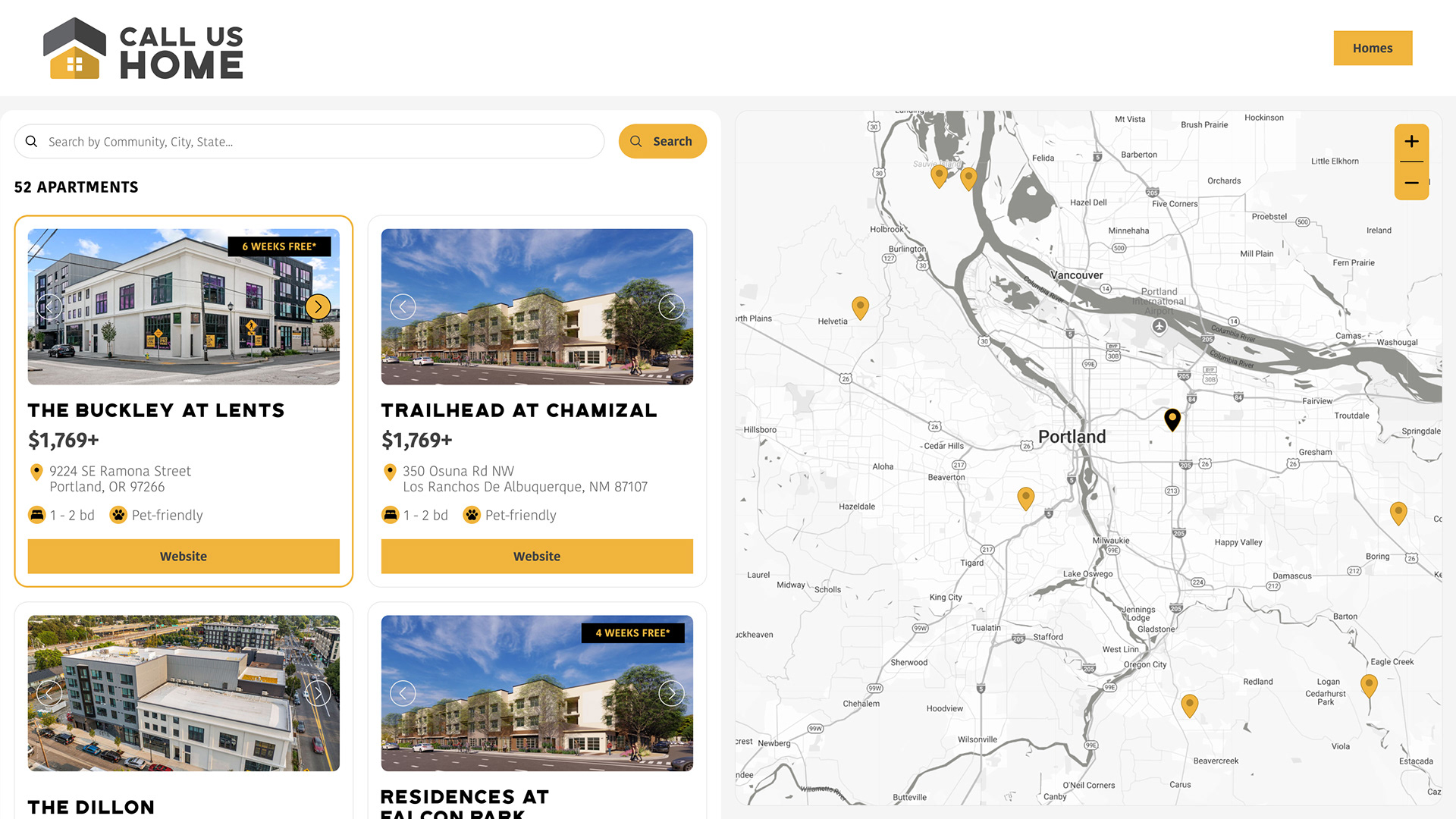Viewport: 1456px width, 819px height.
Task: Click the yellow Search button
Action: [x=662, y=141]
